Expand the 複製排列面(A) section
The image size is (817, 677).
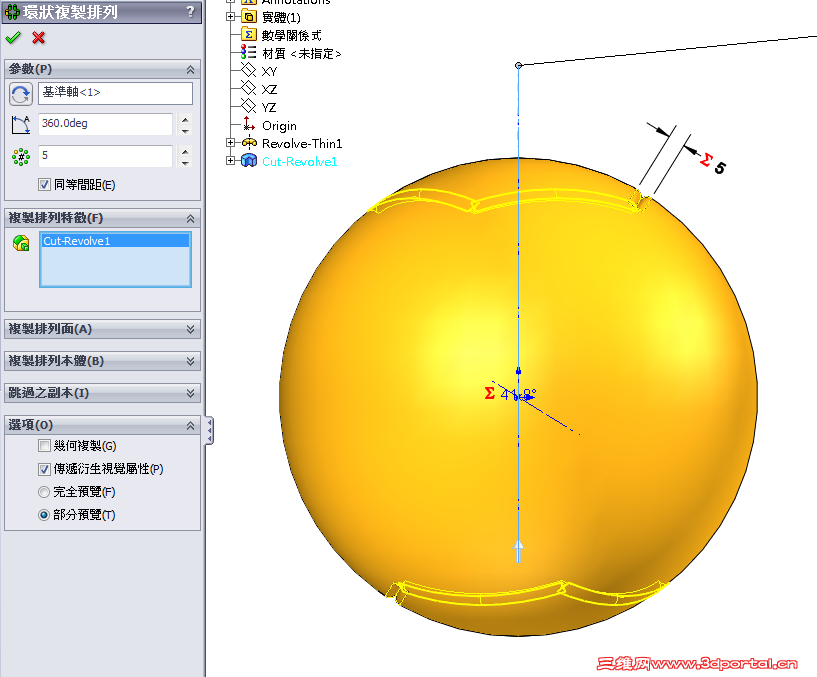(190, 329)
